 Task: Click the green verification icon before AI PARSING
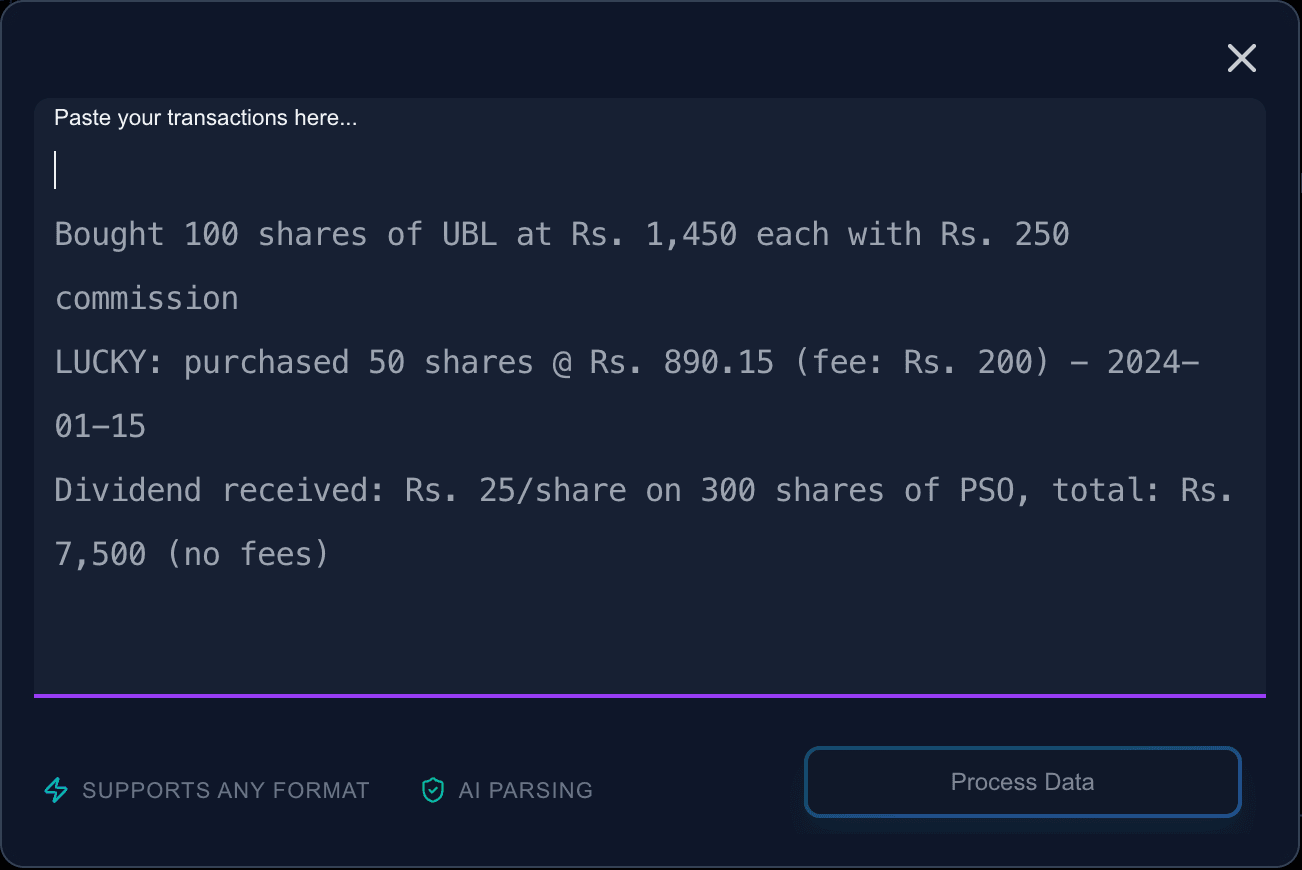point(432,789)
